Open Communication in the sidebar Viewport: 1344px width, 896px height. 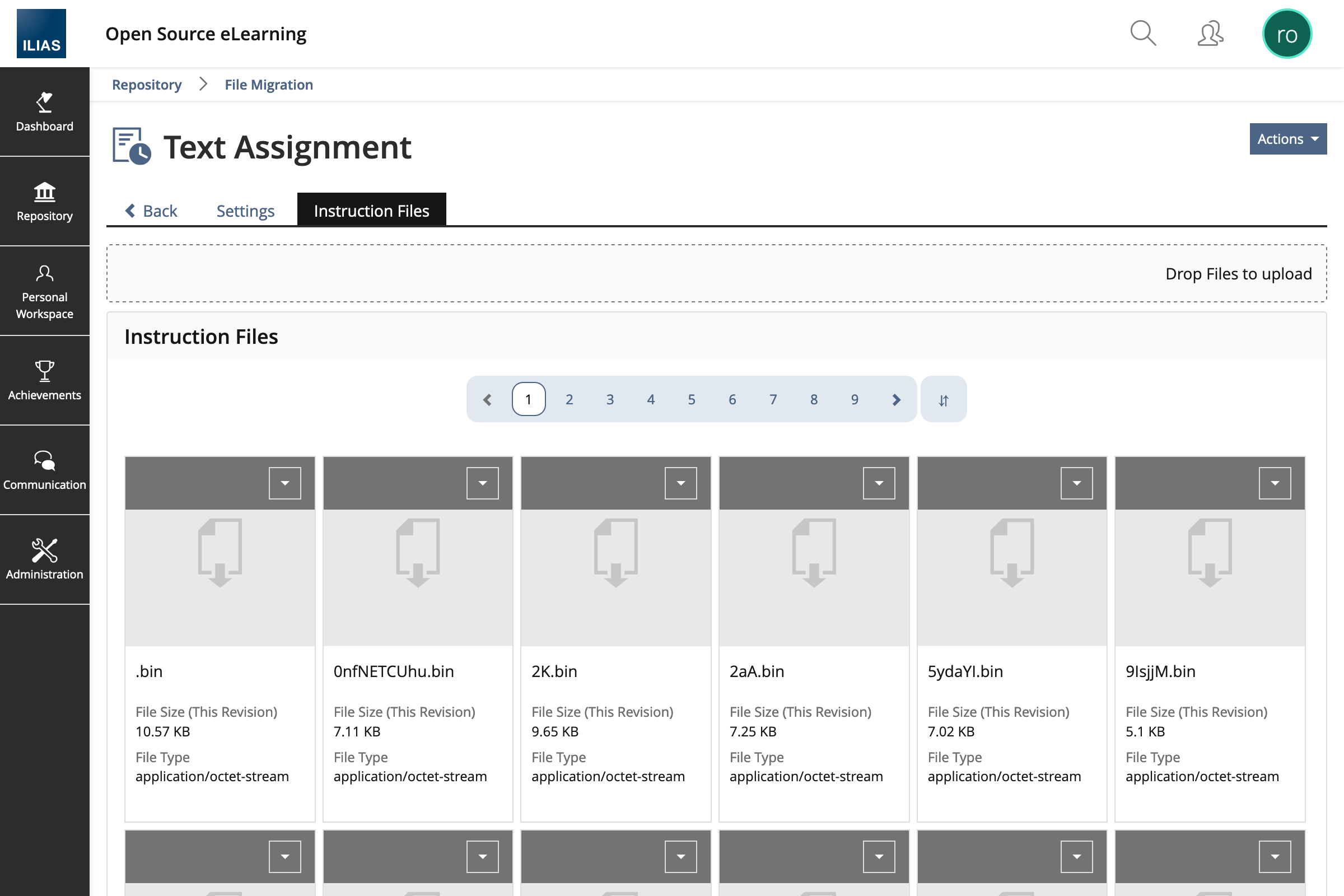point(45,470)
